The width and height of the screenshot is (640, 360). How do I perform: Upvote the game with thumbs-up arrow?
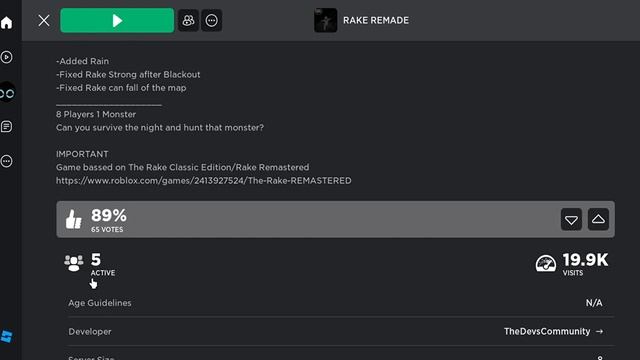598,220
